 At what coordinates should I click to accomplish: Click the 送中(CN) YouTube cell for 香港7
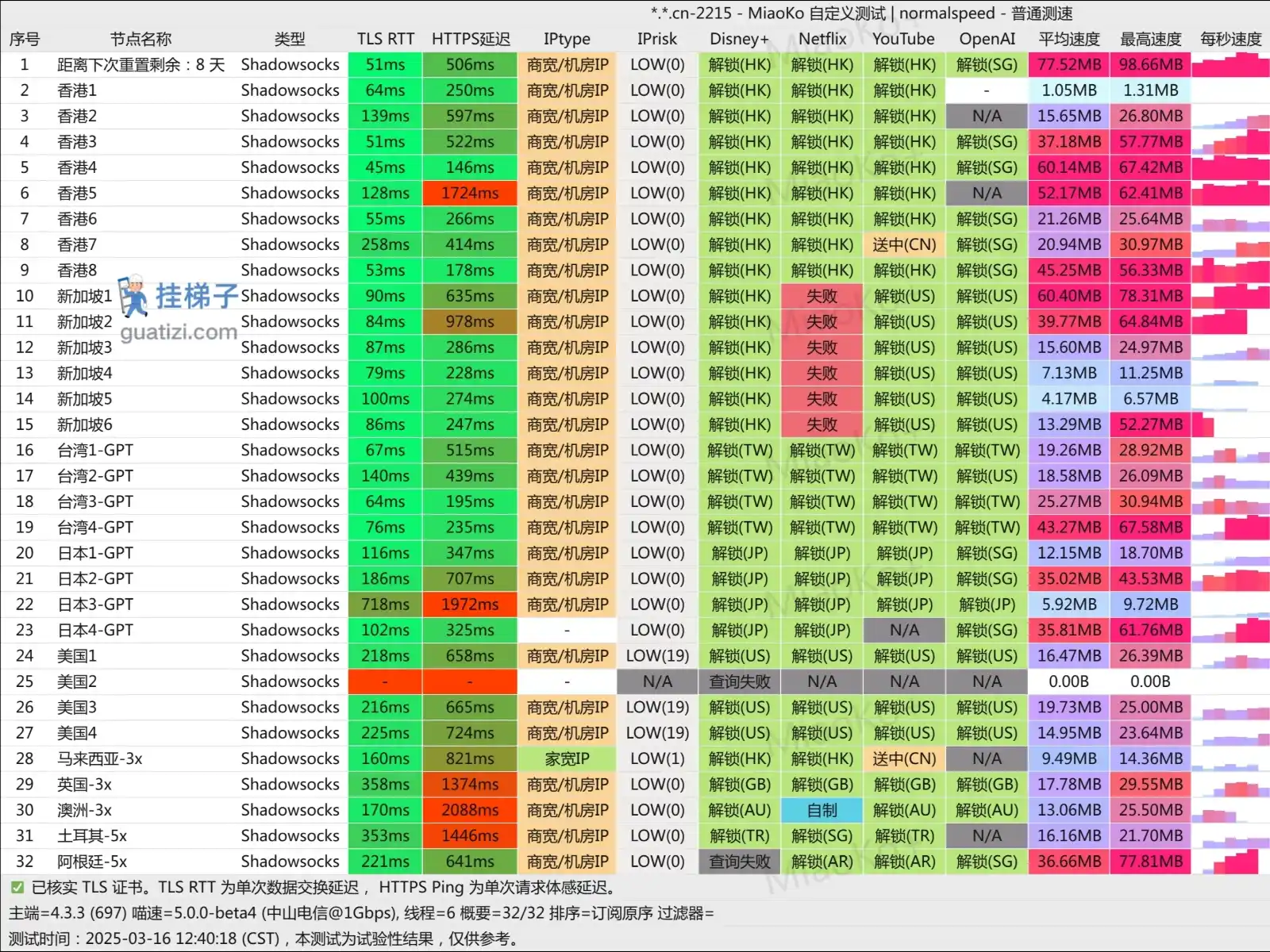point(904,244)
